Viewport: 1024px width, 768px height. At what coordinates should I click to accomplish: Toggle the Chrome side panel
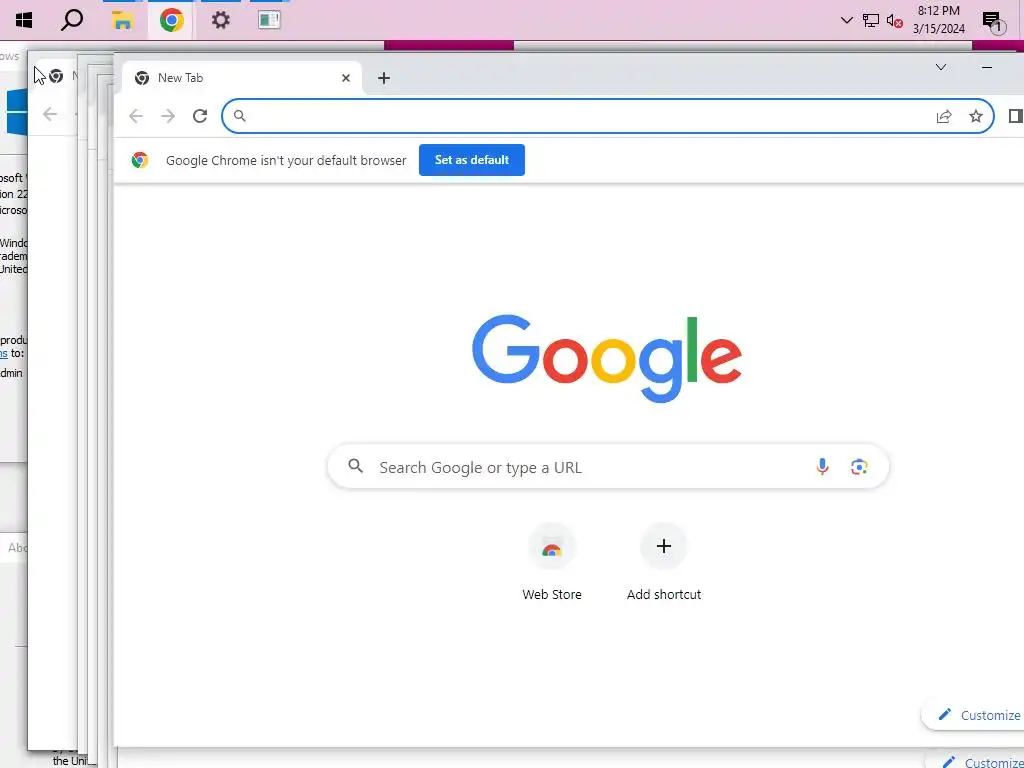(x=1015, y=116)
